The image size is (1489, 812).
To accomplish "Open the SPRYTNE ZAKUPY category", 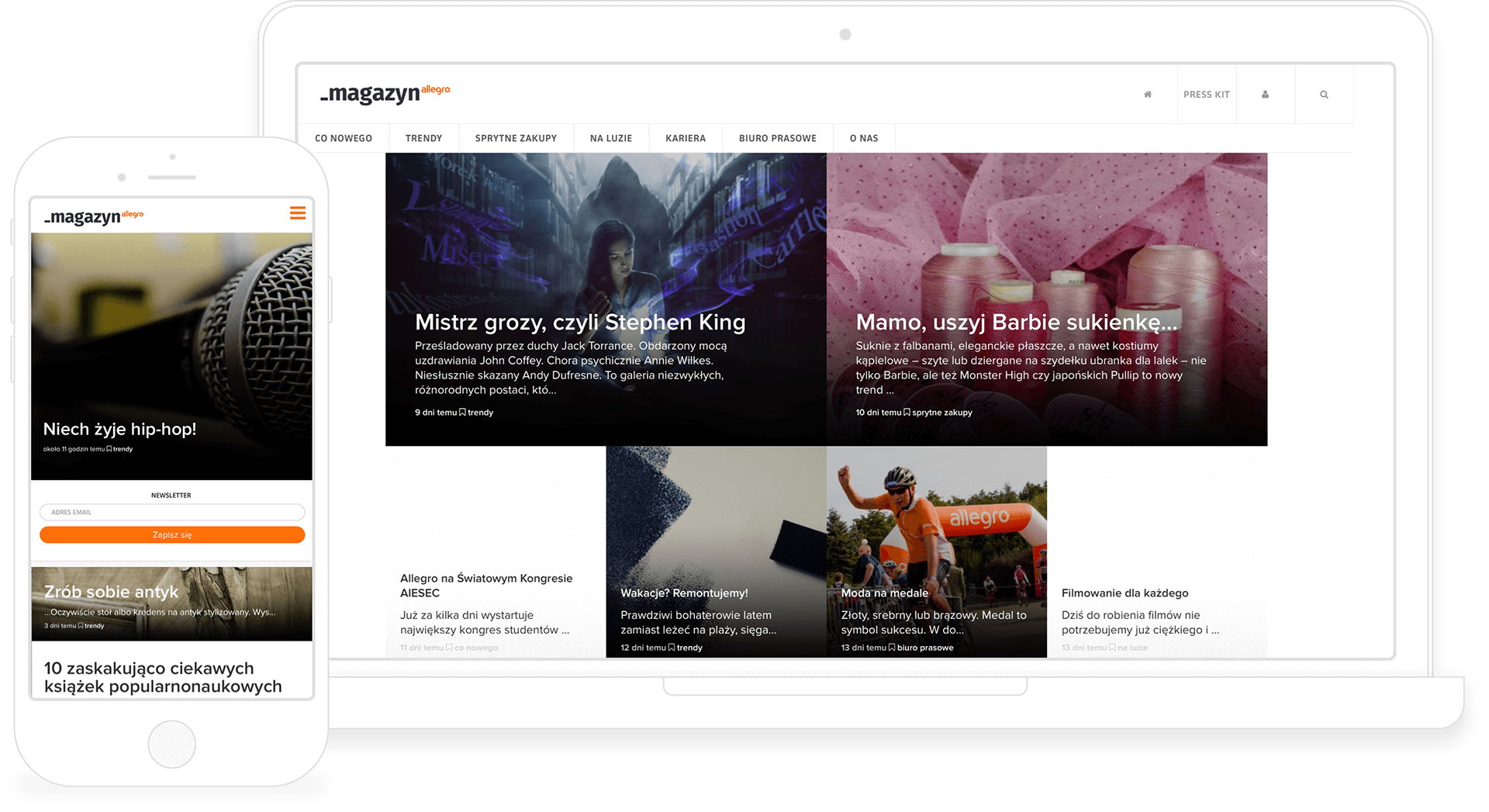I will coord(516,138).
